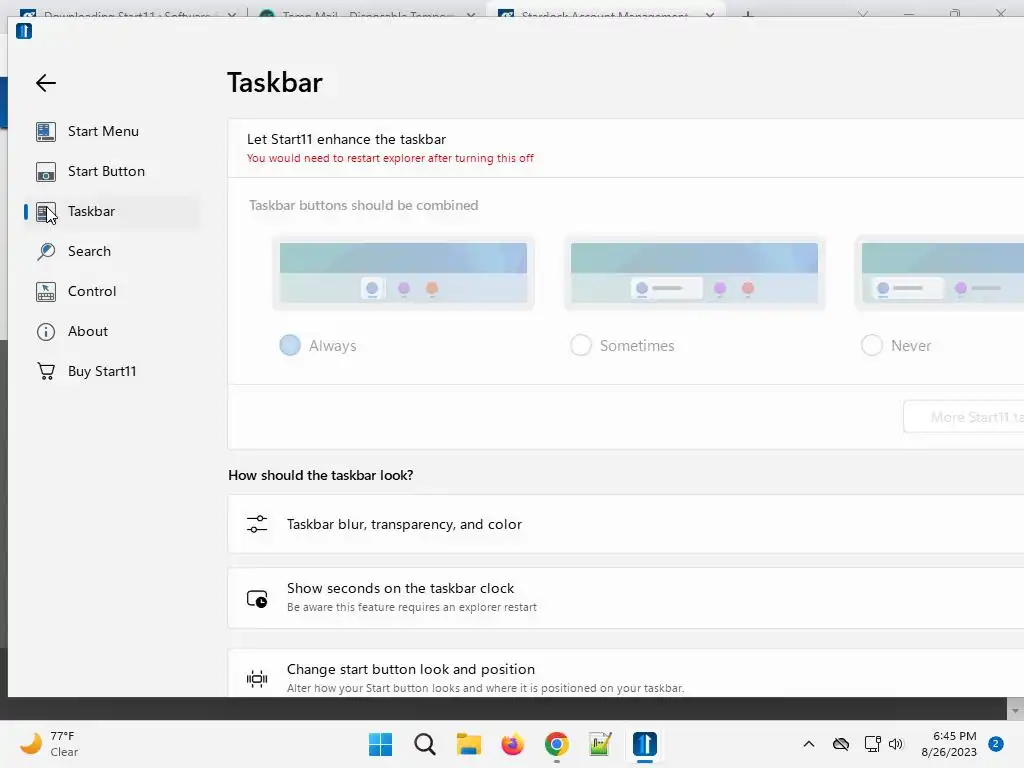The image size is (1024, 768).
Task: Open the notification badge showing 2
Action: (x=996, y=744)
